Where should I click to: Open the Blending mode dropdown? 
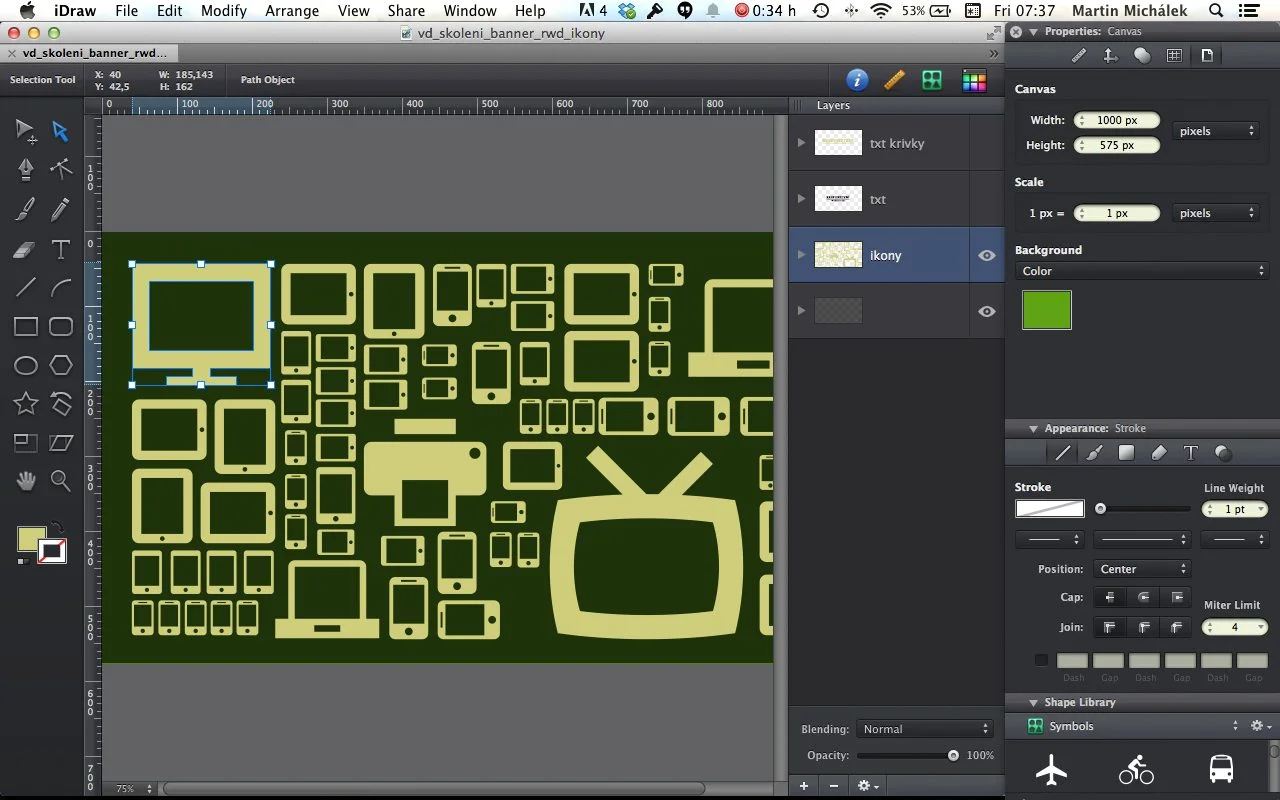(x=924, y=729)
